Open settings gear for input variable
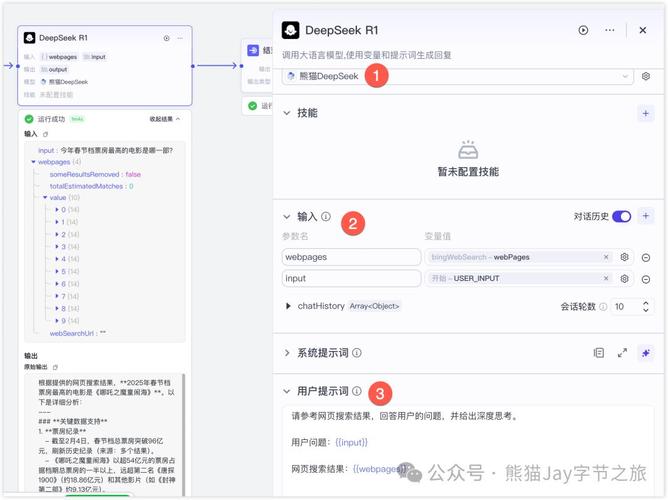Image resolution: width=668 pixels, height=500 pixels. 625,279
